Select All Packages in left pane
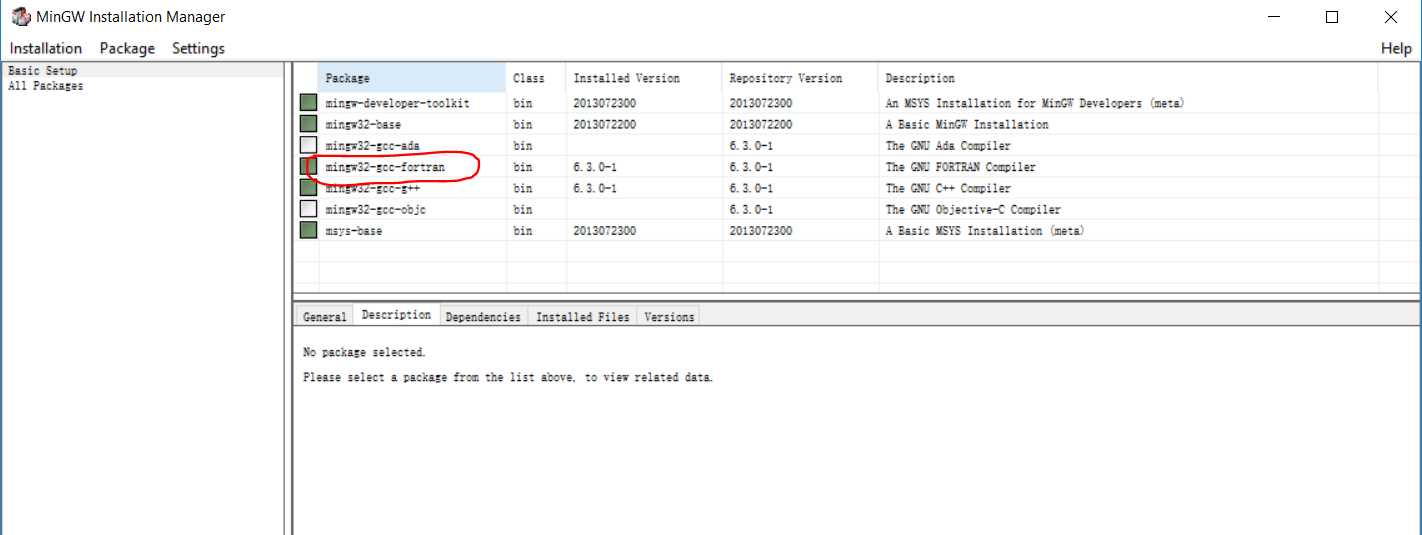 [46, 86]
